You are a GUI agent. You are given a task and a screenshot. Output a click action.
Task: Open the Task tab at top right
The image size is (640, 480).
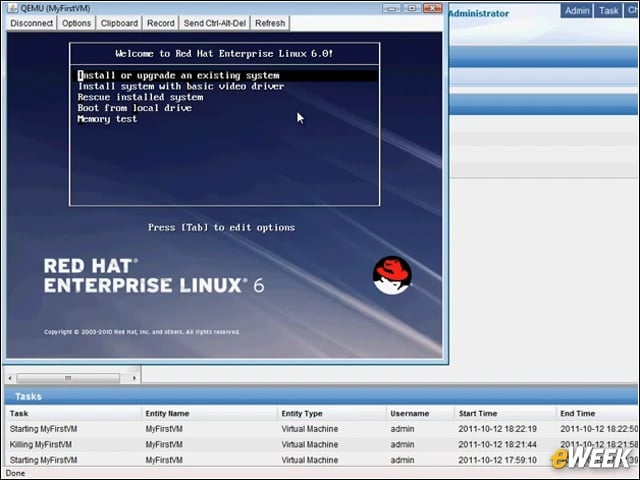608,11
